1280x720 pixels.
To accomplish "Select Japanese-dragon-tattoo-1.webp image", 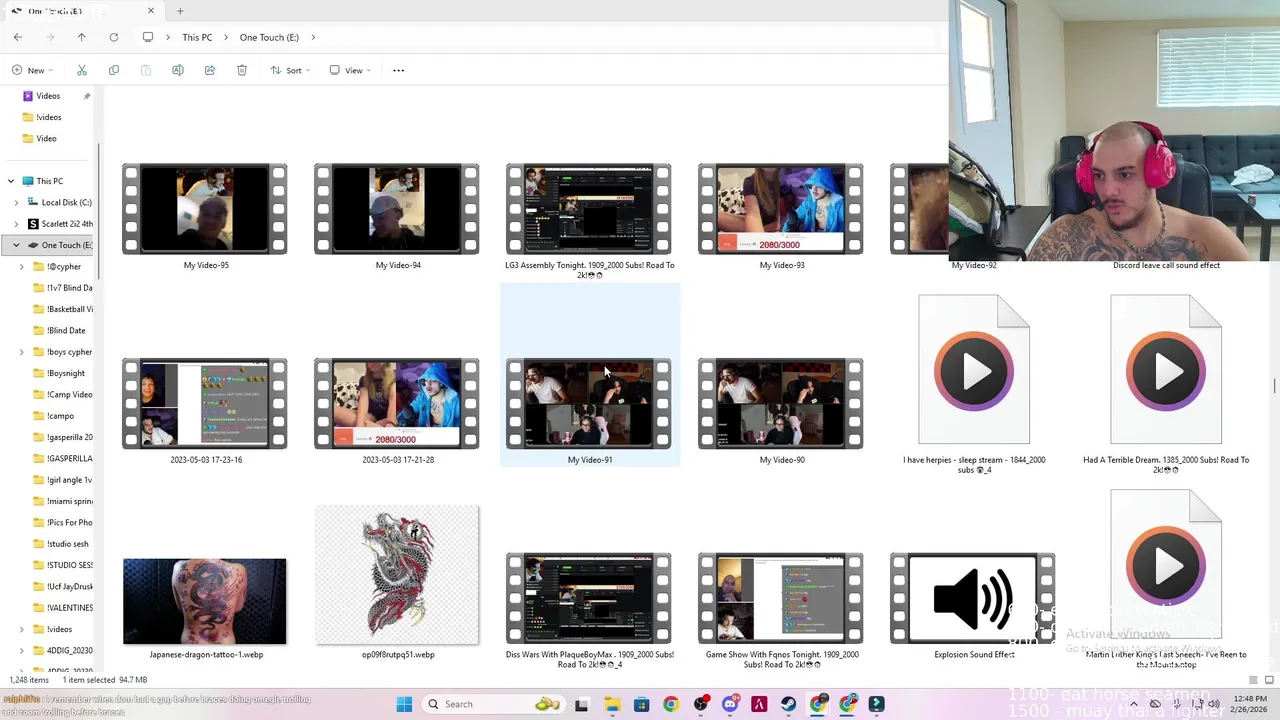I will (x=205, y=601).
